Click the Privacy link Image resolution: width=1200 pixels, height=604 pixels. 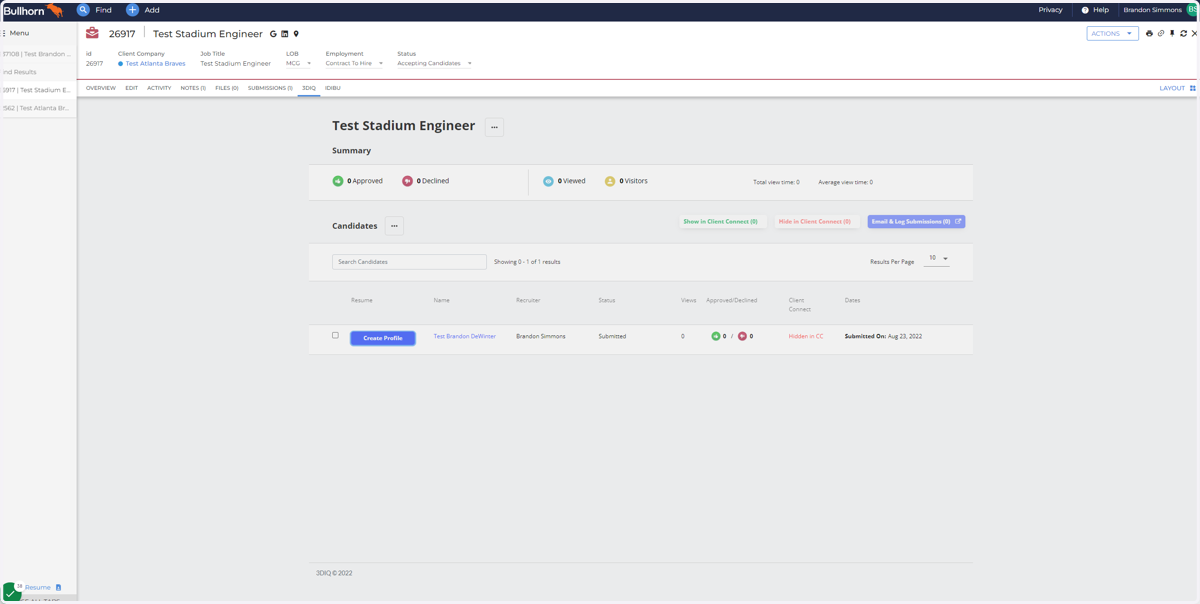click(1050, 10)
